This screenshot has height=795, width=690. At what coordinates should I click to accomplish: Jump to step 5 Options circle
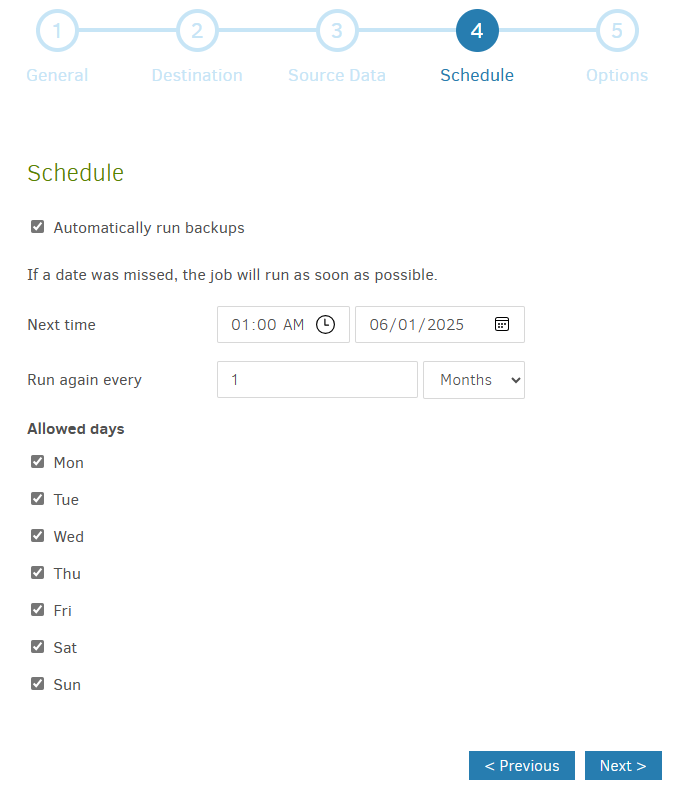pyautogui.click(x=617, y=30)
